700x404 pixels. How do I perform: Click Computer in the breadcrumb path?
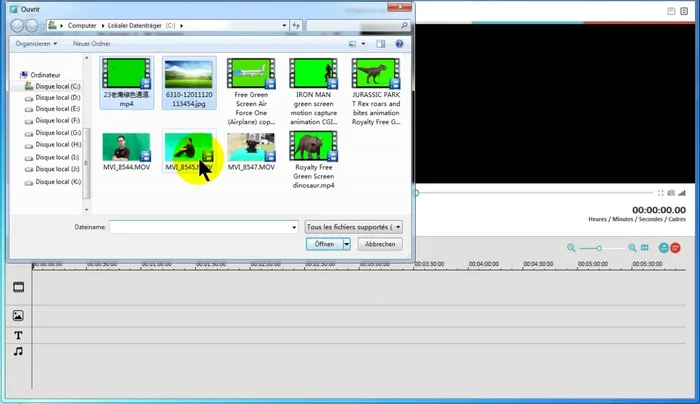point(82,26)
